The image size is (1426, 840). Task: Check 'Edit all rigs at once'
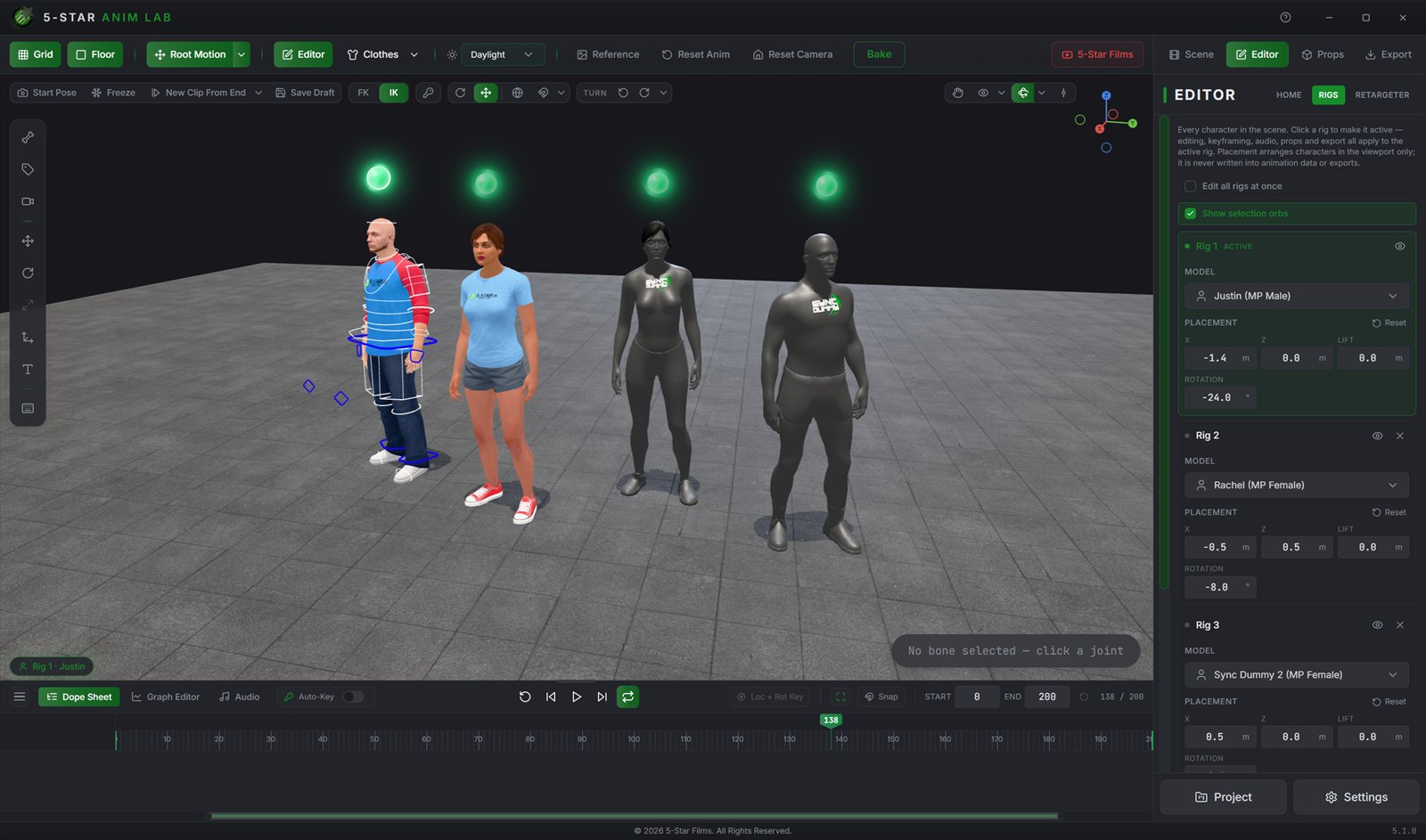coord(1190,186)
